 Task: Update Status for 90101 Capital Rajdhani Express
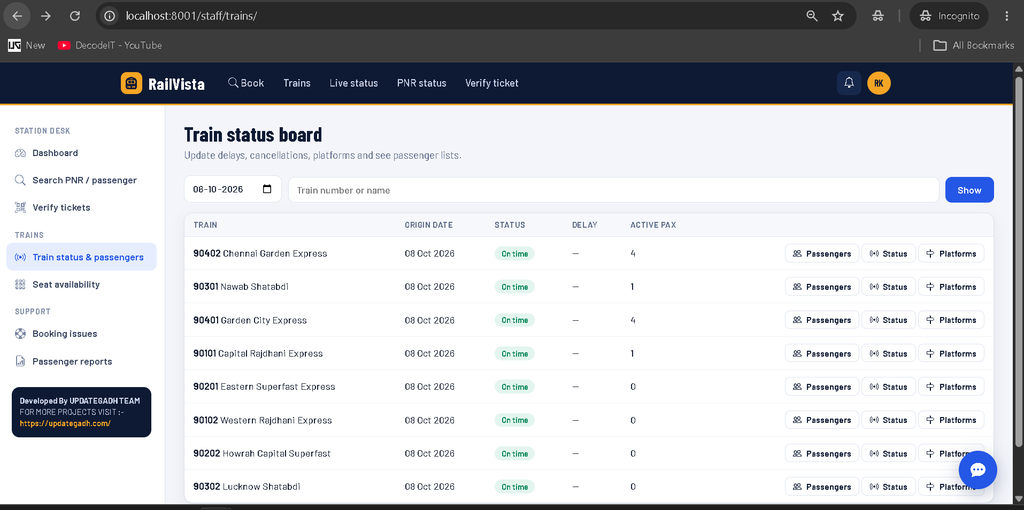889,353
